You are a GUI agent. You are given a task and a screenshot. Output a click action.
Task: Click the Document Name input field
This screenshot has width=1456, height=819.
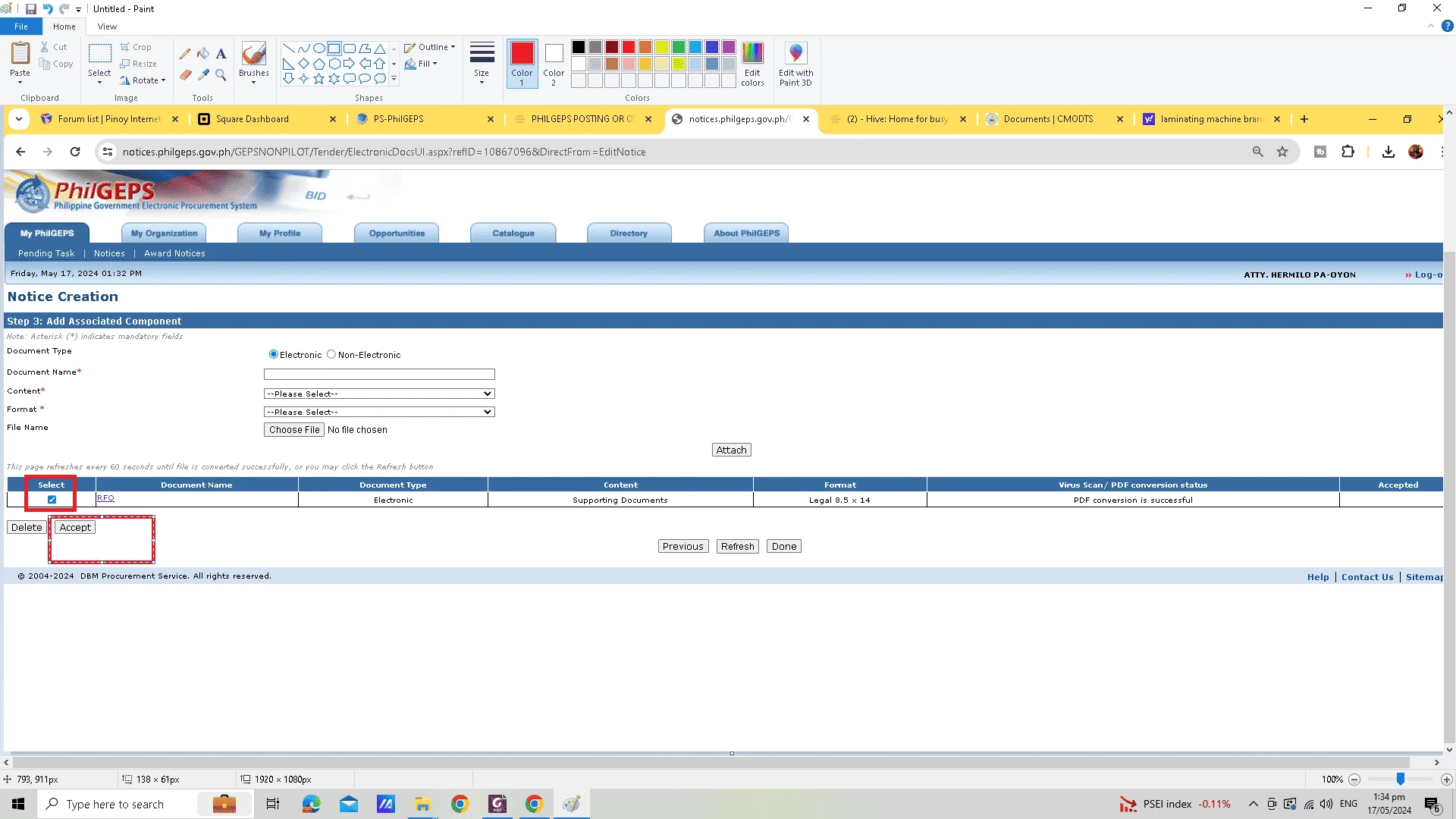pyautogui.click(x=379, y=375)
